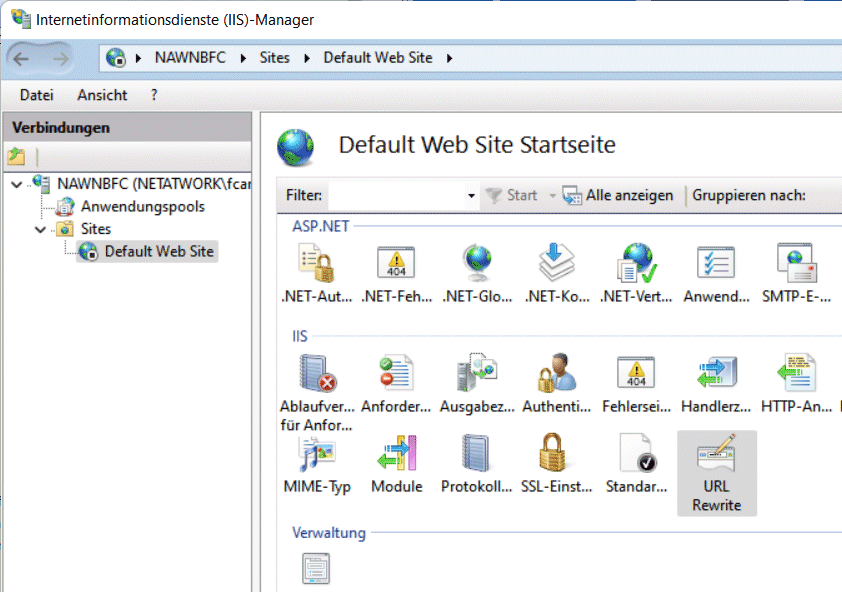
Task: Open the Anforderungsfilterung icon
Action: (x=396, y=372)
